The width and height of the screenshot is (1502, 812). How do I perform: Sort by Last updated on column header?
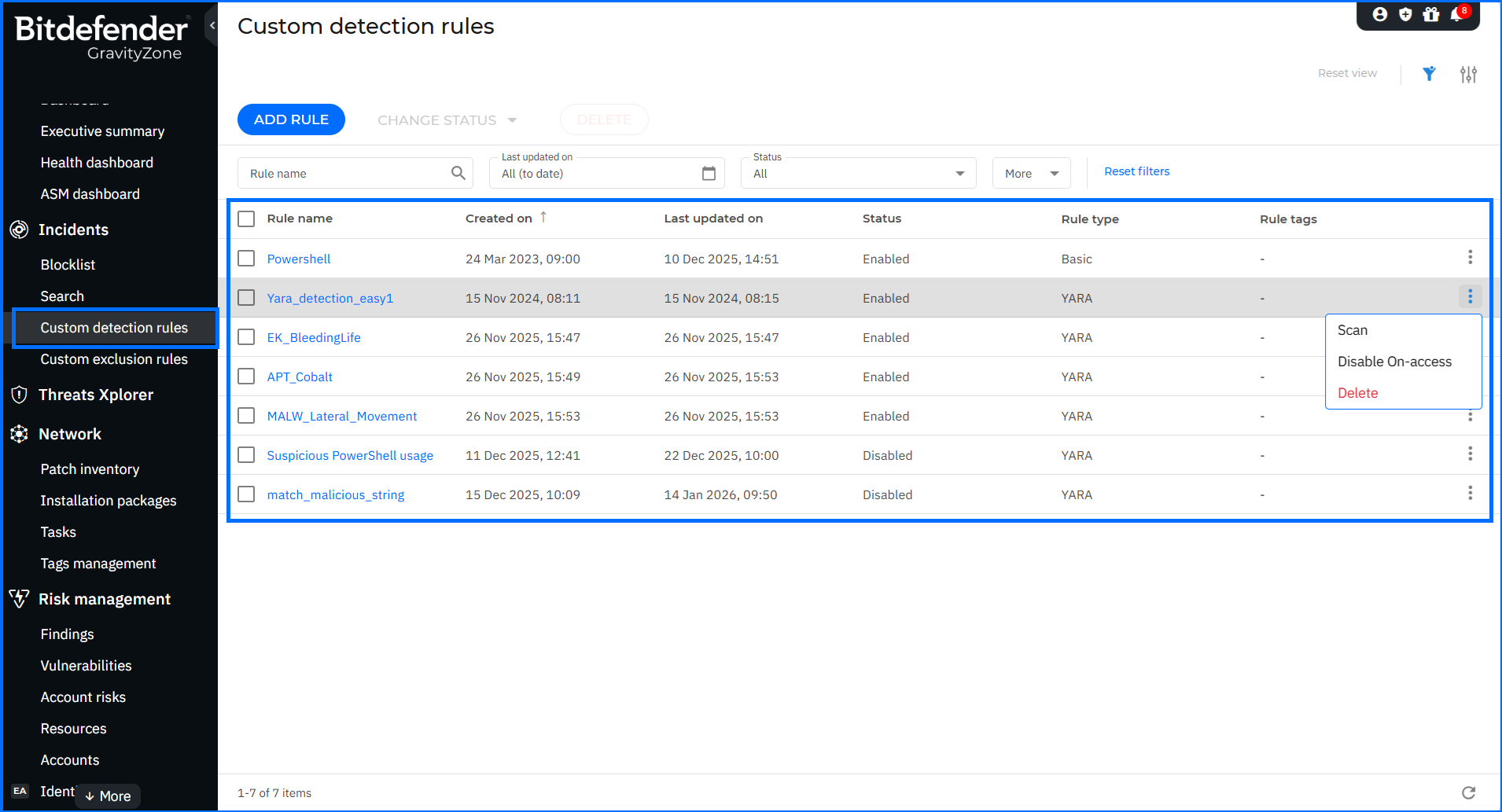pyautogui.click(x=713, y=219)
